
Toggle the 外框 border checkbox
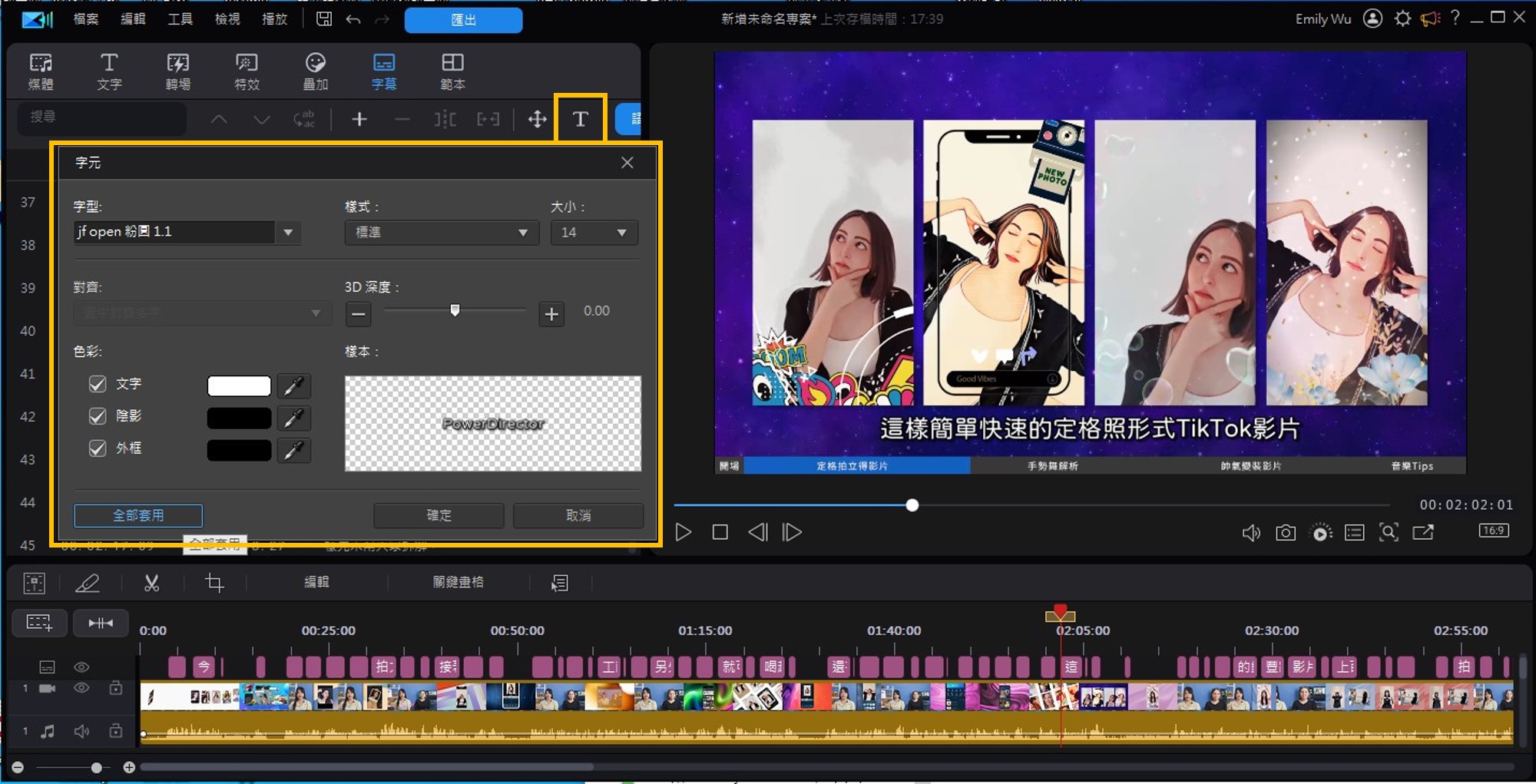coord(98,448)
